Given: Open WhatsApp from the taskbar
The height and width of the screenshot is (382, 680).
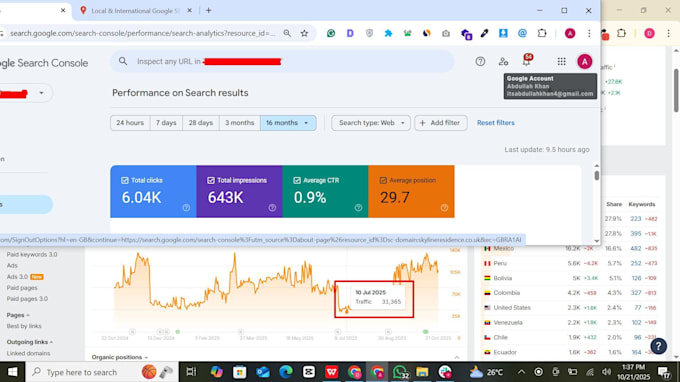Looking at the screenshot, I should (x=399, y=372).
